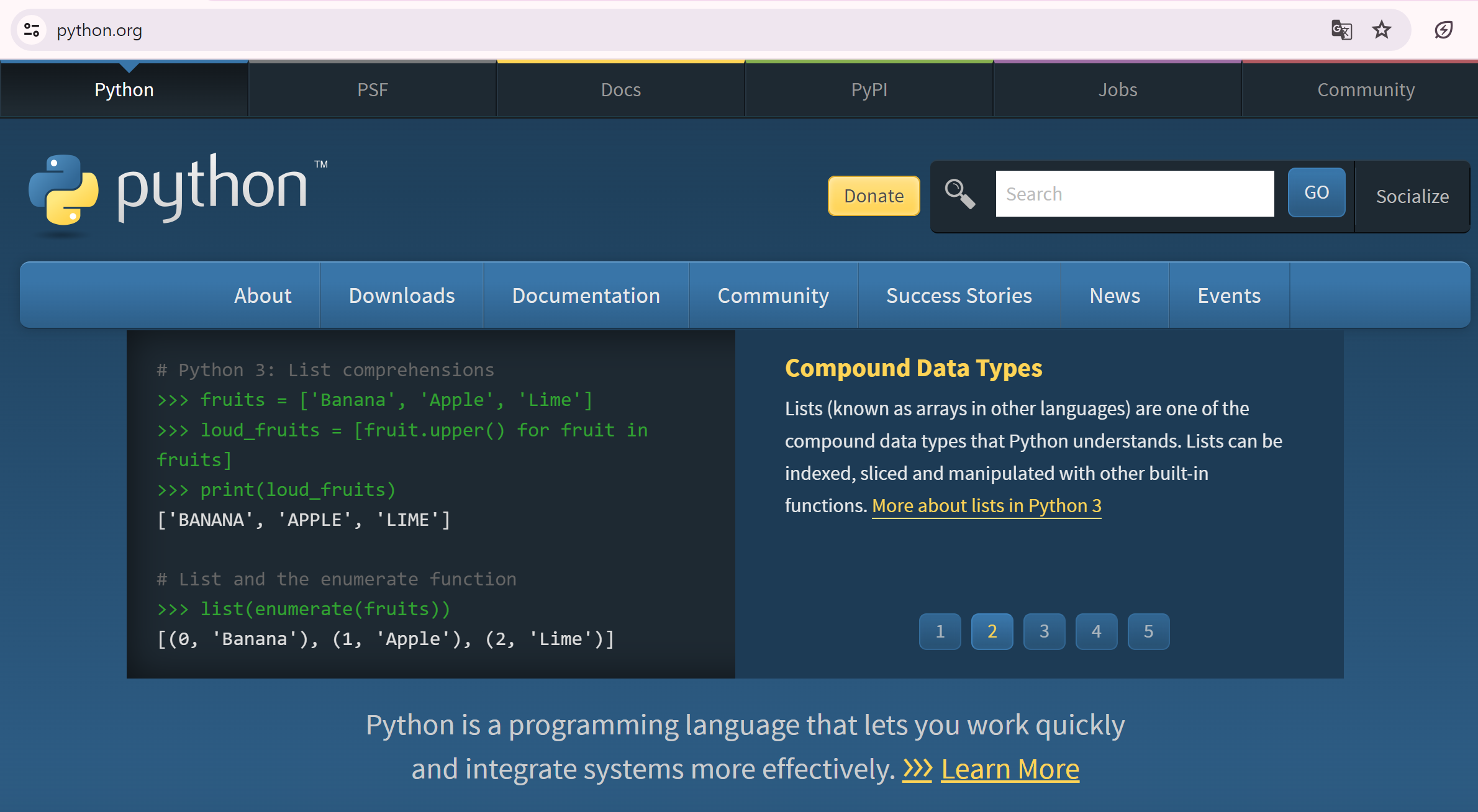Click inside the Search input field
1478x812 pixels.
pyautogui.click(x=1134, y=193)
